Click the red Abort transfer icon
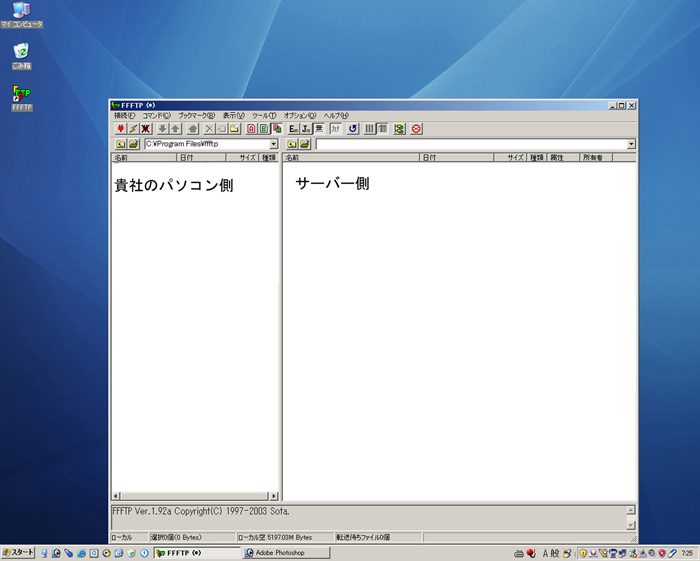Screen dimensions: 700x561 coord(416,129)
